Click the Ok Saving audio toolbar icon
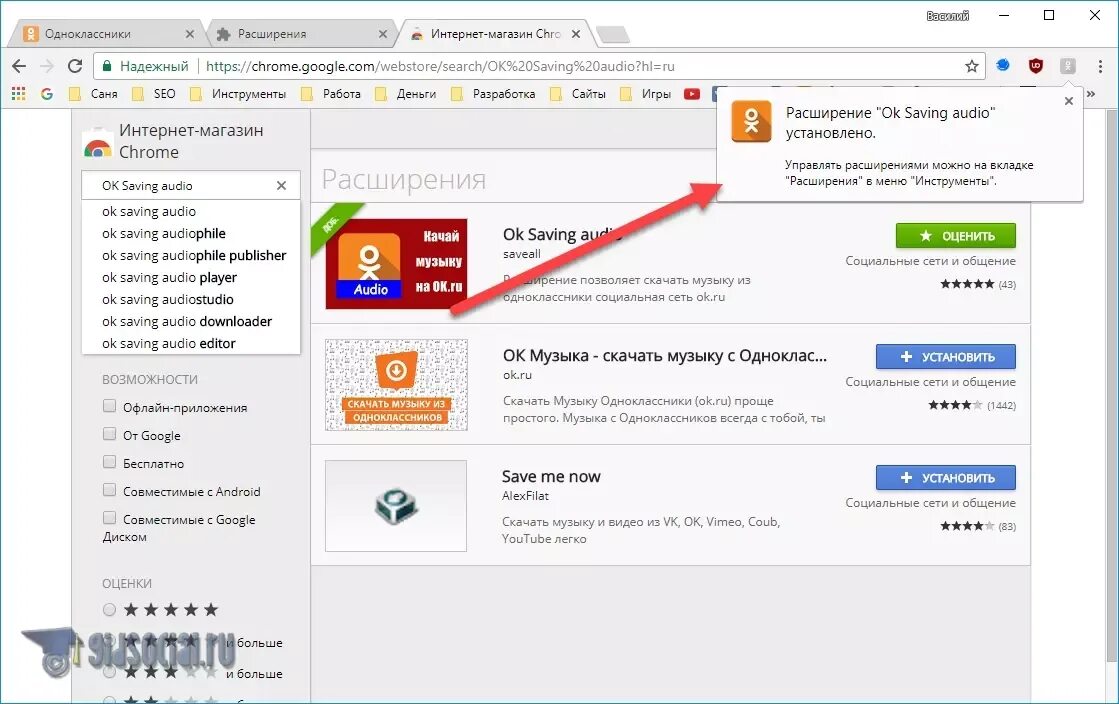This screenshot has width=1119, height=704. (x=1068, y=66)
